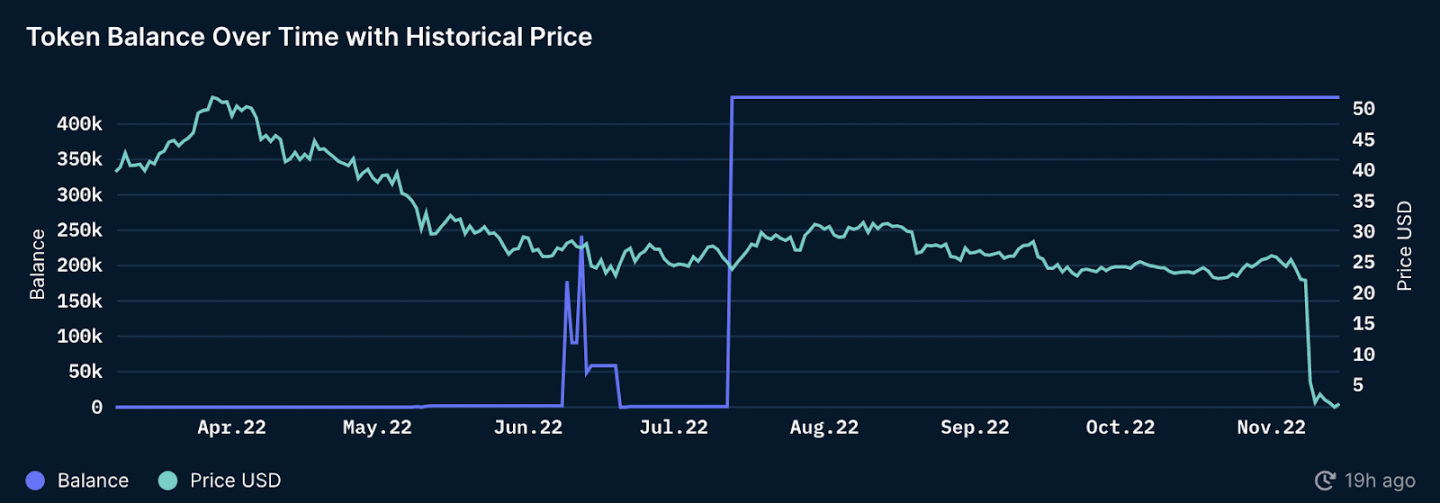Select the Nov.22 label on the time axis
This screenshot has height=503, width=1440.
(1270, 428)
